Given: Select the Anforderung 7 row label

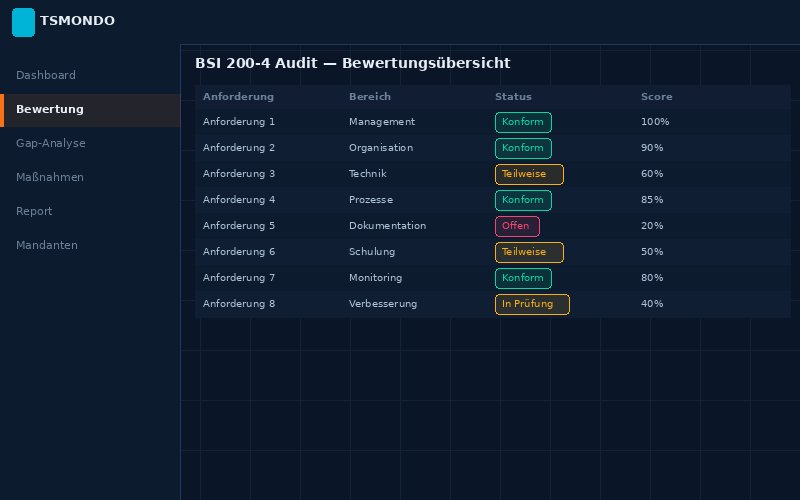Looking at the screenshot, I should pos(239,278).
